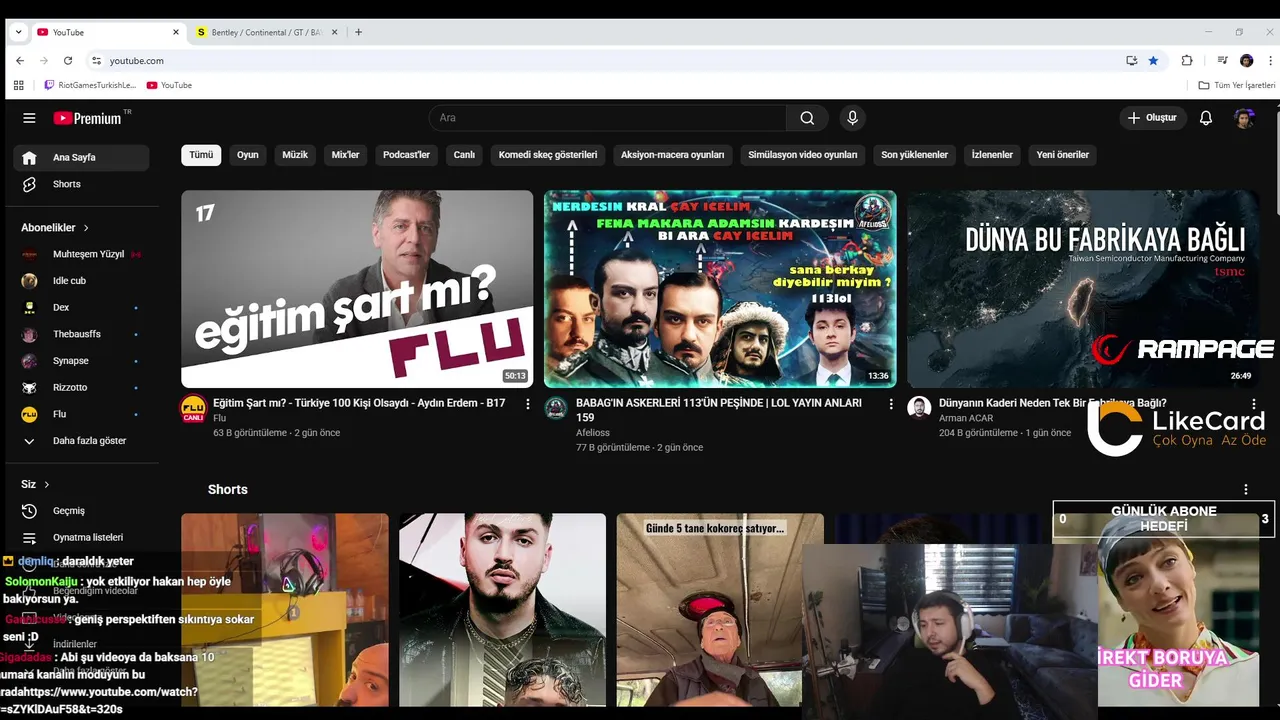Open Geçmiş history in sidebar
The height and width of the screenshot is (720, 1280).
tap(81, 511)
